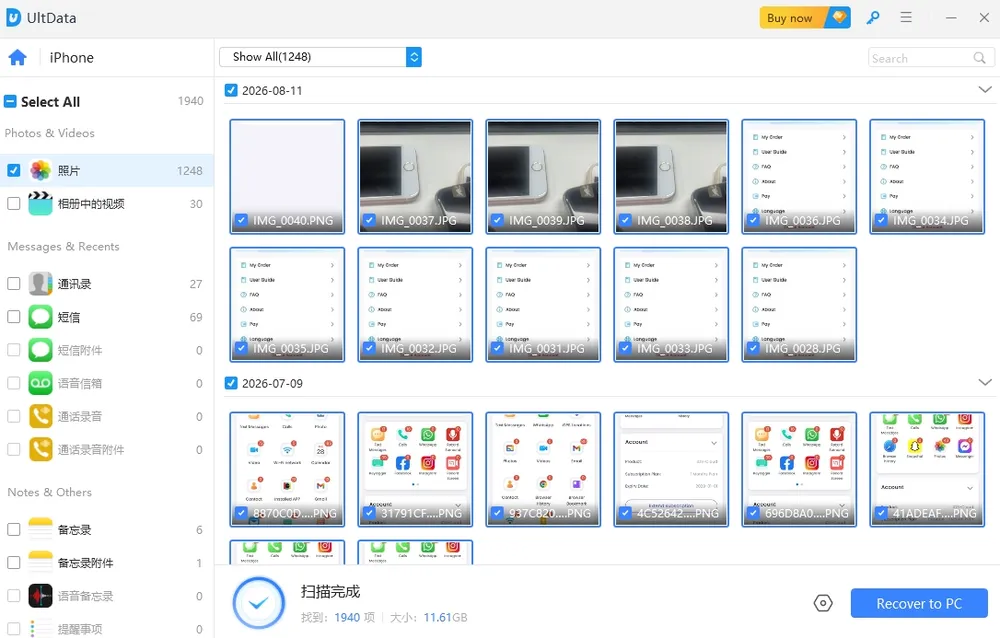Click the iPhone device label
Viewport: 1000px width, 638px height.
tap(71, 57)
